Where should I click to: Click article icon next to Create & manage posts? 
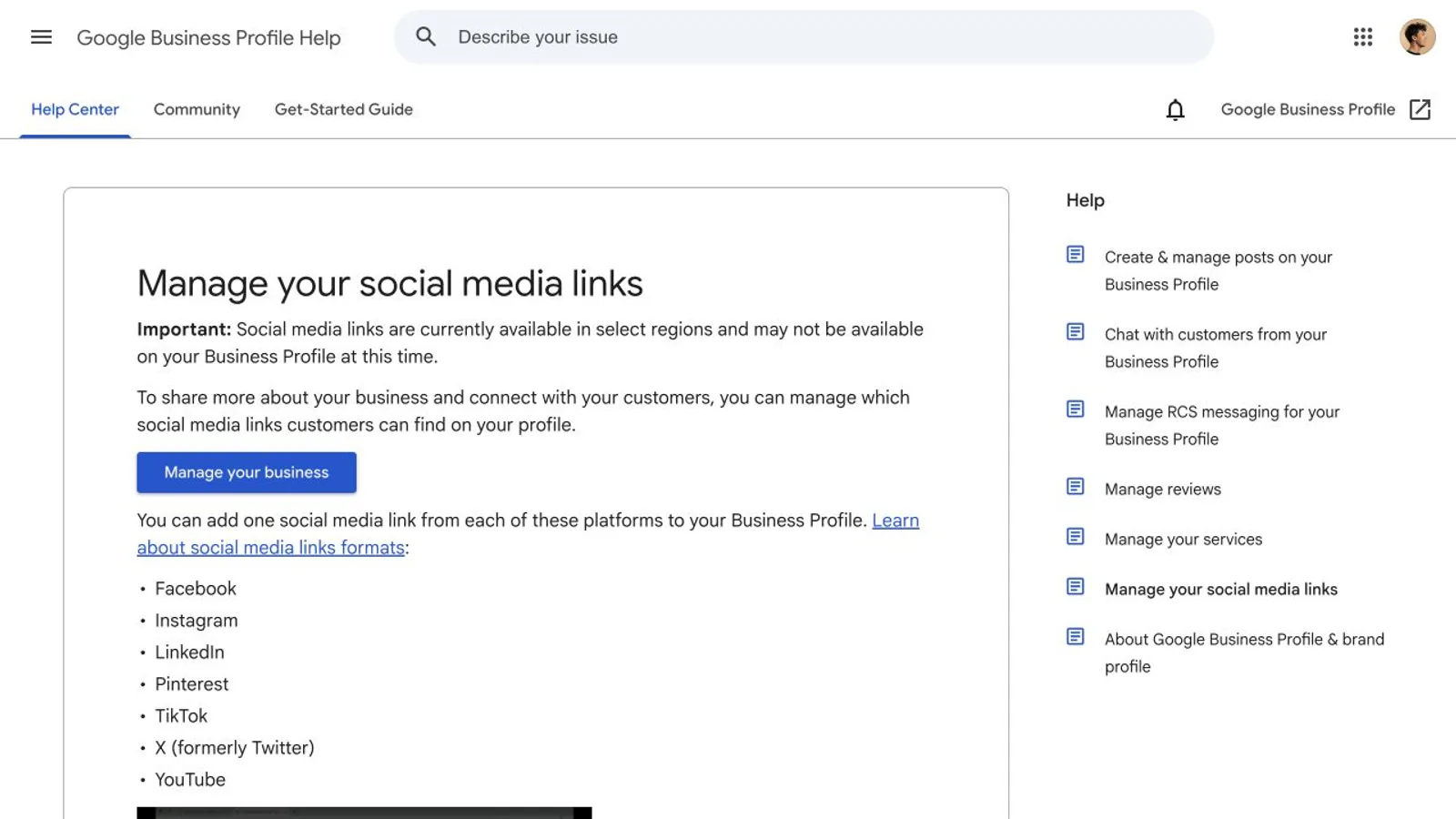coord(1075,255)
